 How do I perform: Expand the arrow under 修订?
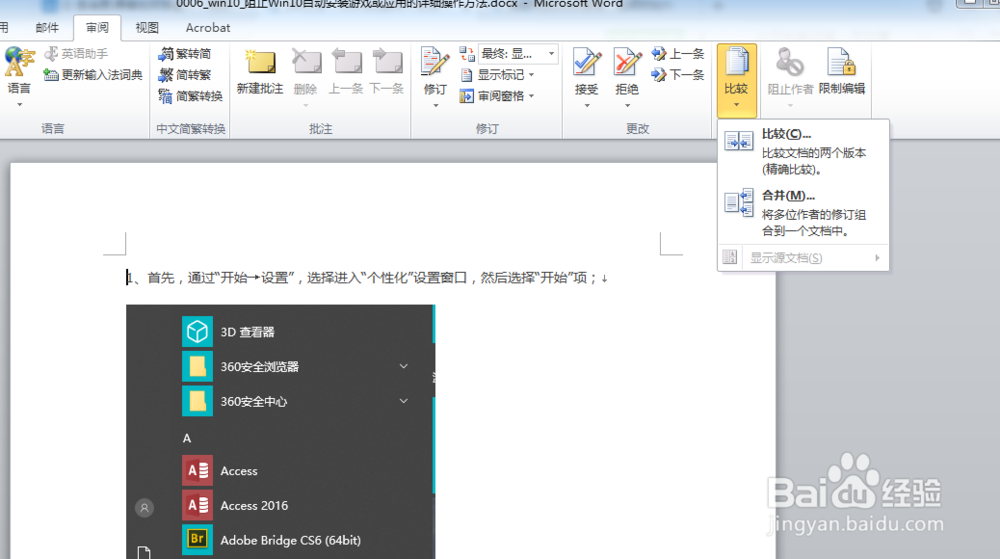436,105
